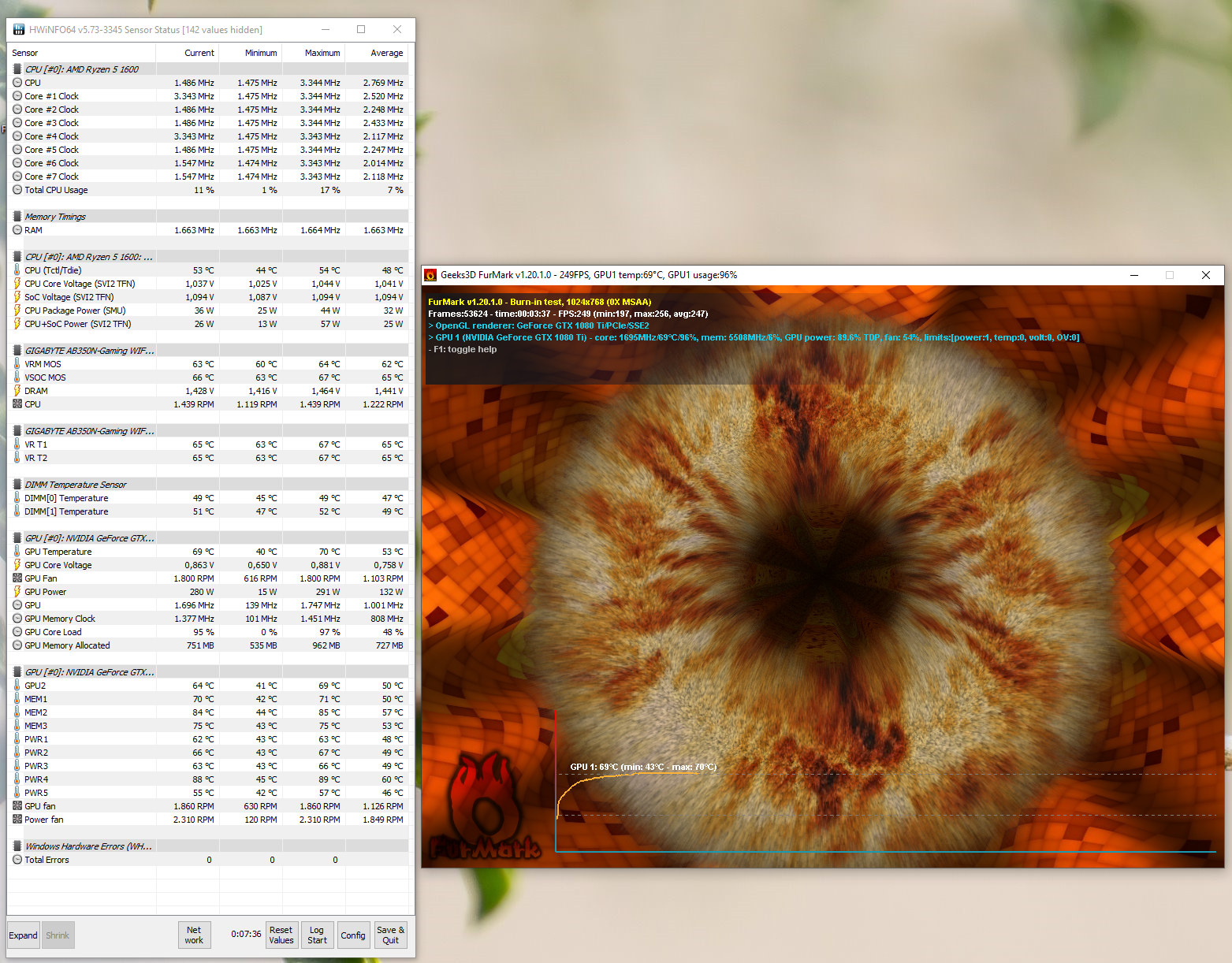Click the Current column header
The image size is (1232, 963).
click(x=188, y=53)
